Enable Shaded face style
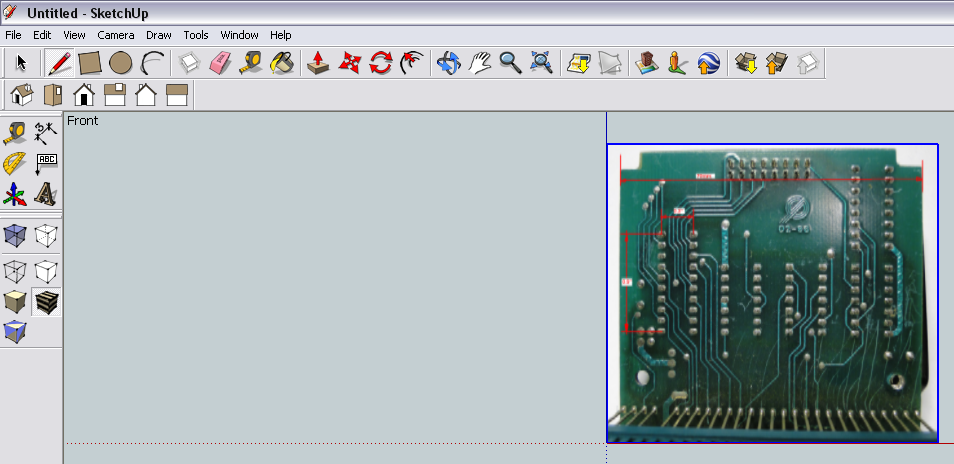The height and width of the screenshot is (464, 954). coord(15,302)
